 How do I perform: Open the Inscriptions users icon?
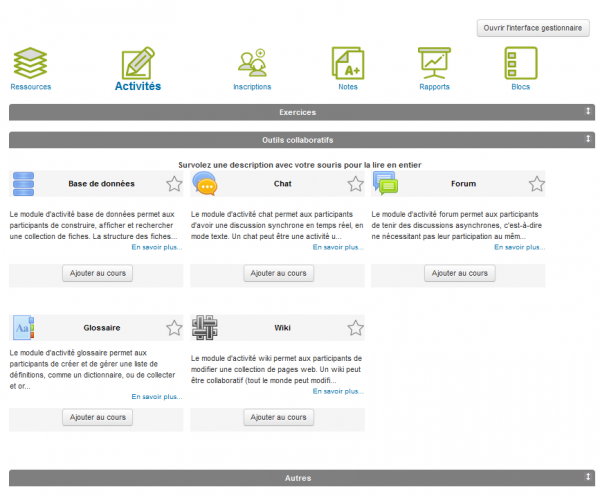[x=252, y=62]
